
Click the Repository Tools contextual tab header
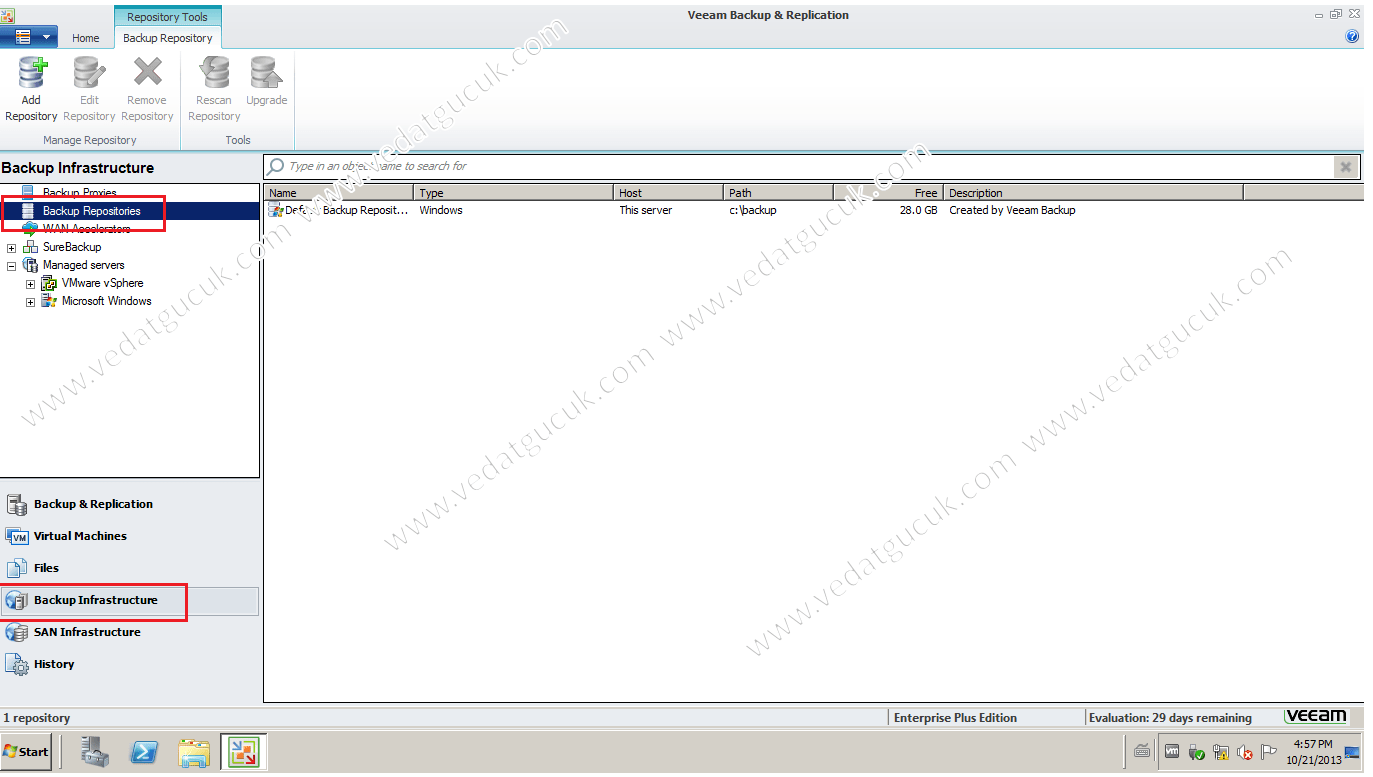tap(167, 17)
